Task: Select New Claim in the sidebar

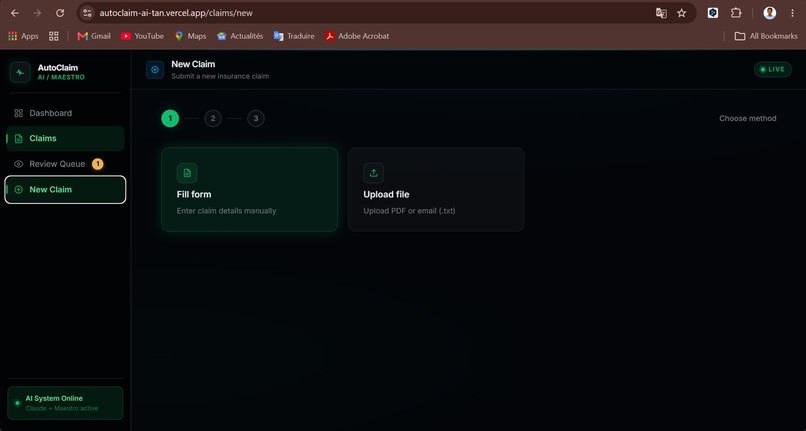Action: click(x=65, y=189)
